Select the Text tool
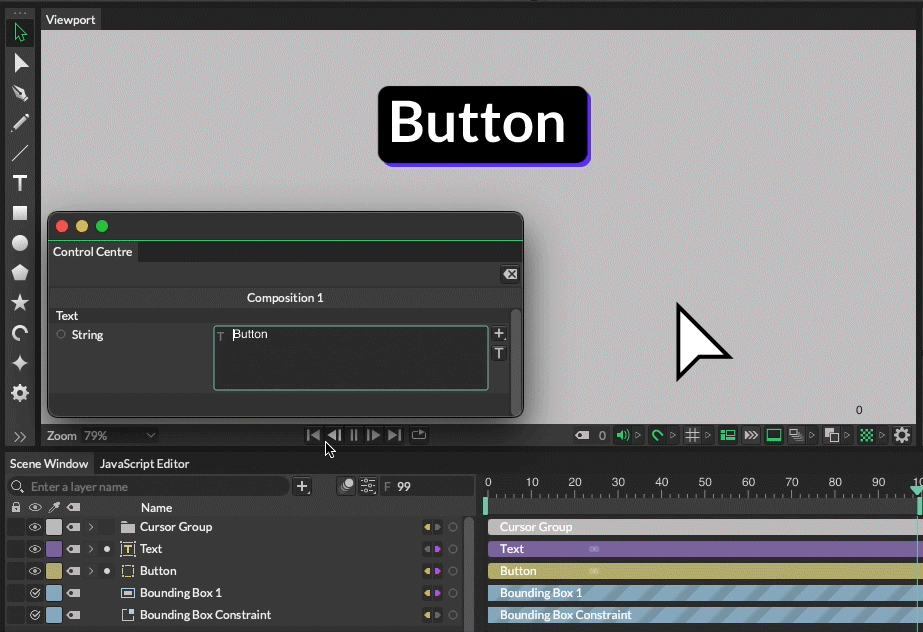This screenshot has height=632, width=923. pyautogui.click(x=20, y=183)
